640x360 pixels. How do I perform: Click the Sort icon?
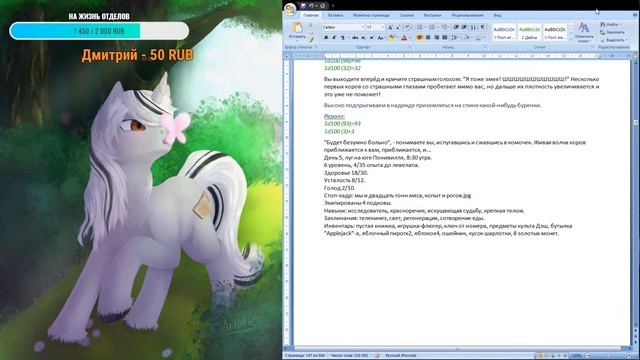(473, 27)
